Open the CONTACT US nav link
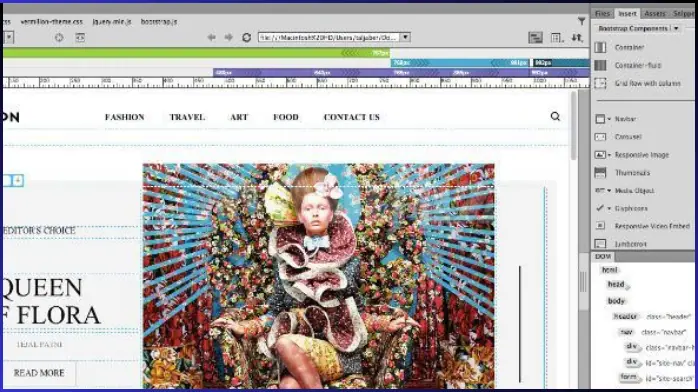698x392 pixels. [x=352, y=117]
